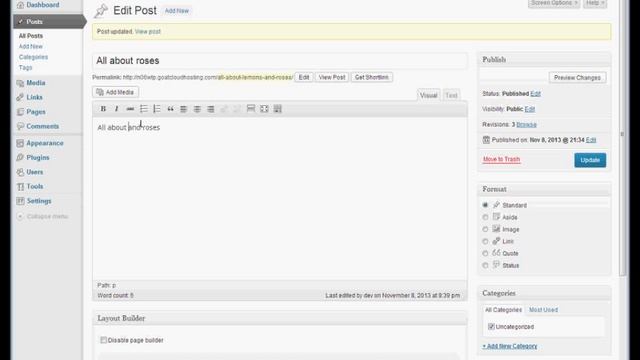Apply strikethrough formatting
Screen dimensions: 640x360
[130, 109]
